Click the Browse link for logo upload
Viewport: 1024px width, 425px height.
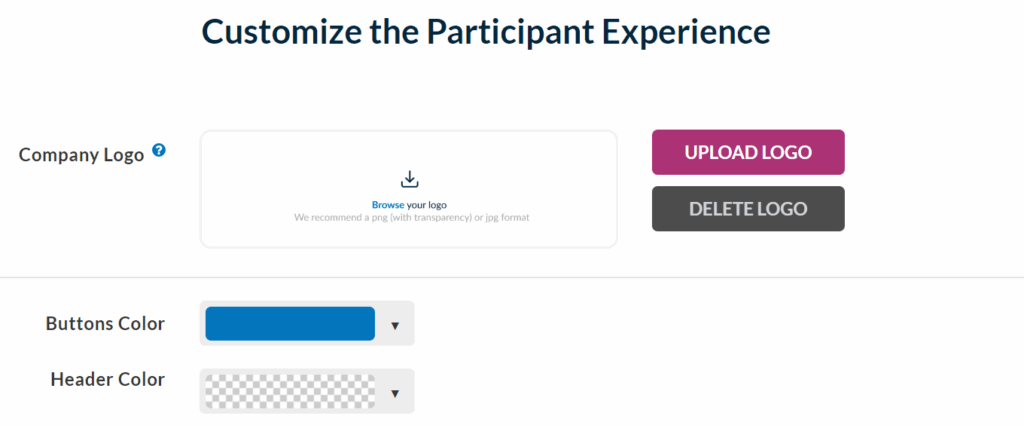388,205
